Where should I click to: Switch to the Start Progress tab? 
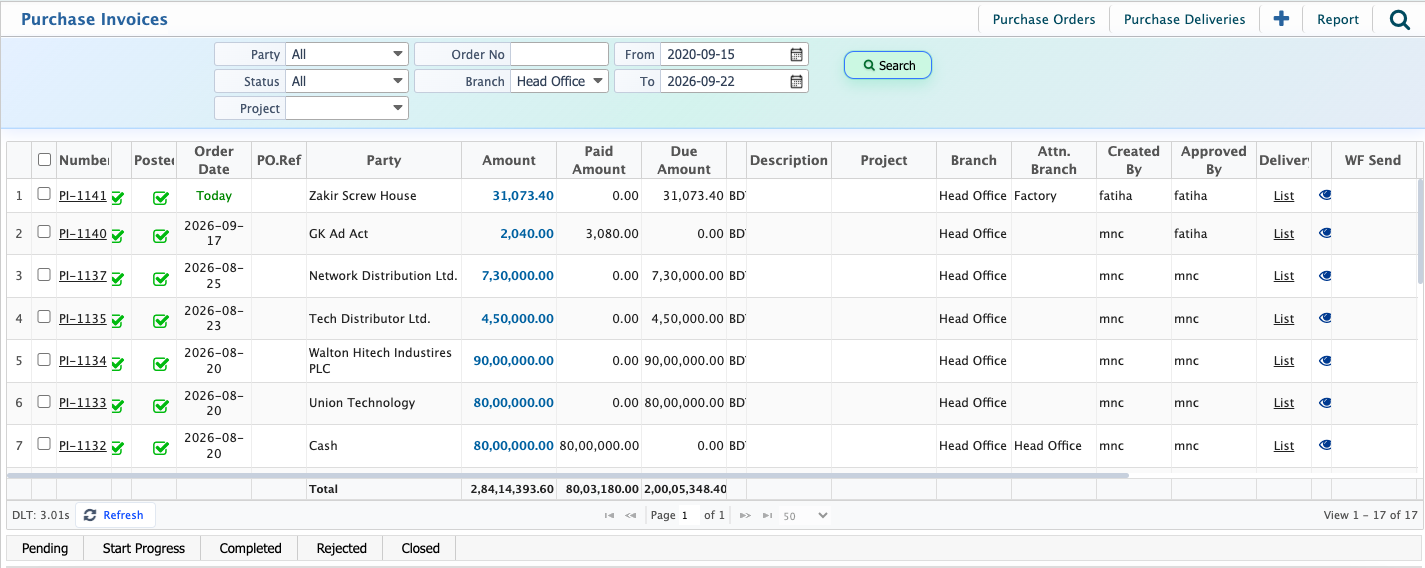144,548
